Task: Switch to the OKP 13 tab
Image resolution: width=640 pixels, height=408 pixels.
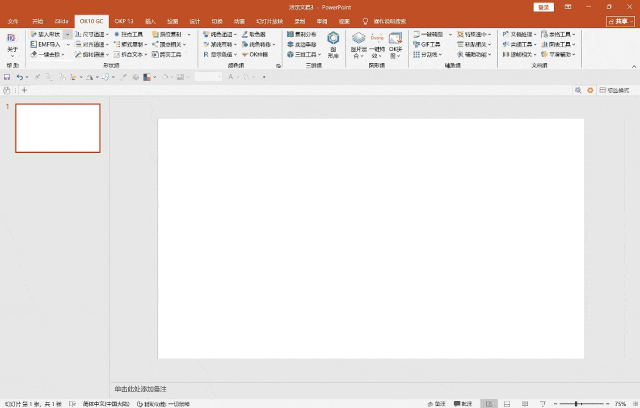Action: 124,21
